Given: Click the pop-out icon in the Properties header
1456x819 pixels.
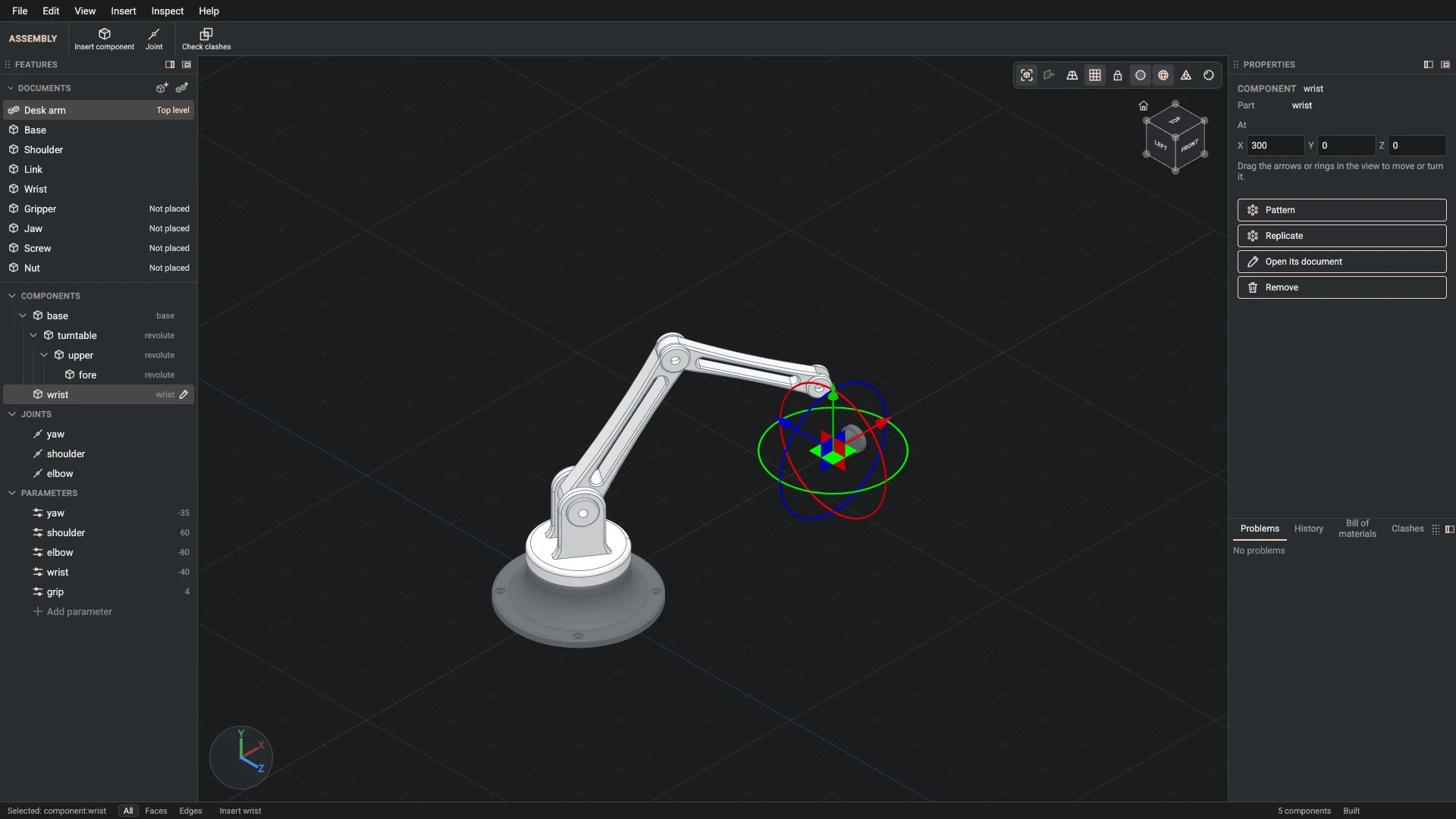Looking at the screenshot, I should tap(1445, 64).
